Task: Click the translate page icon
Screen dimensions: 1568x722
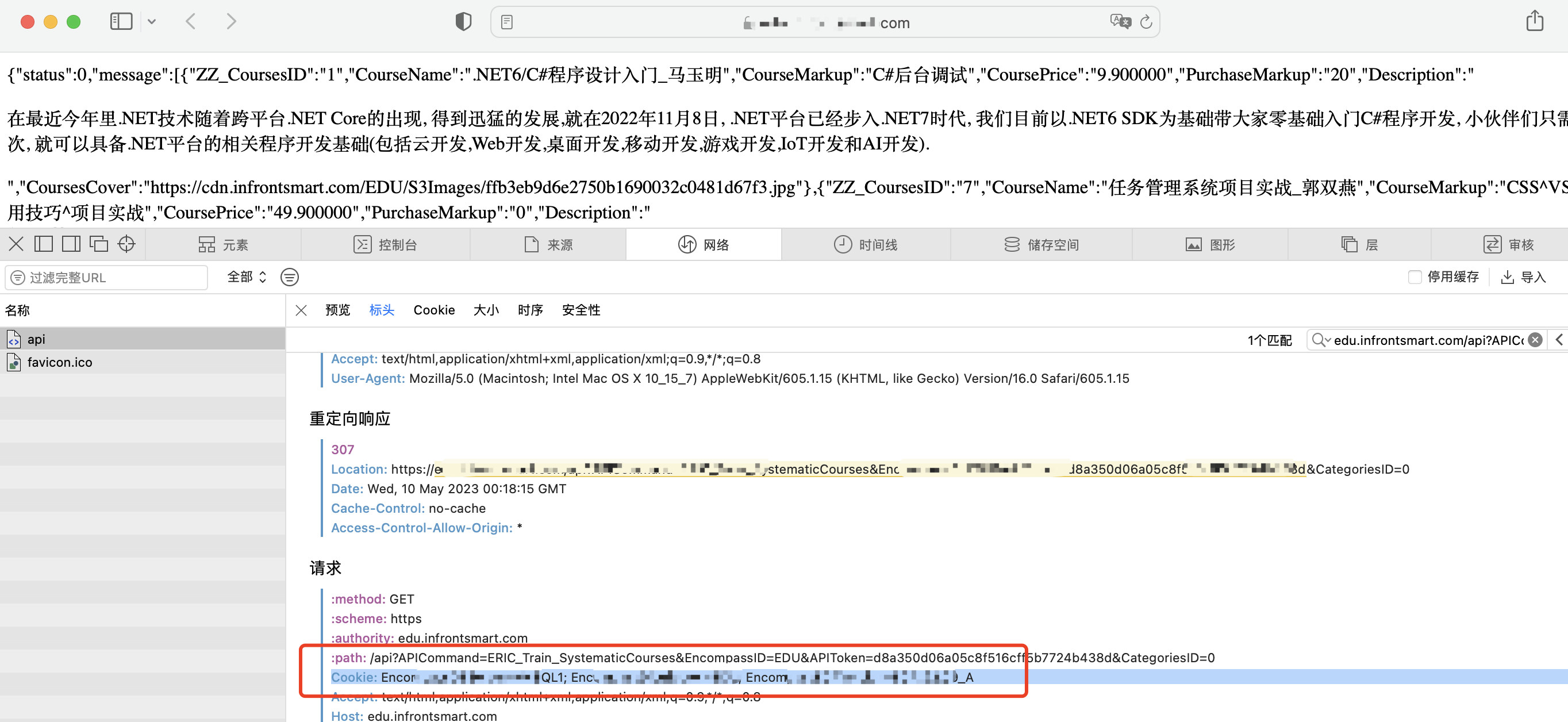Action: click(1120, 22)
